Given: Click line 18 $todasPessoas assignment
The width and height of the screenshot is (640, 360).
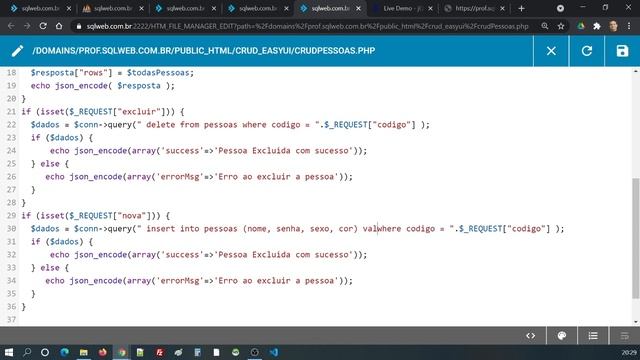Looking at the screenshot, I should (x=112, y=73).
